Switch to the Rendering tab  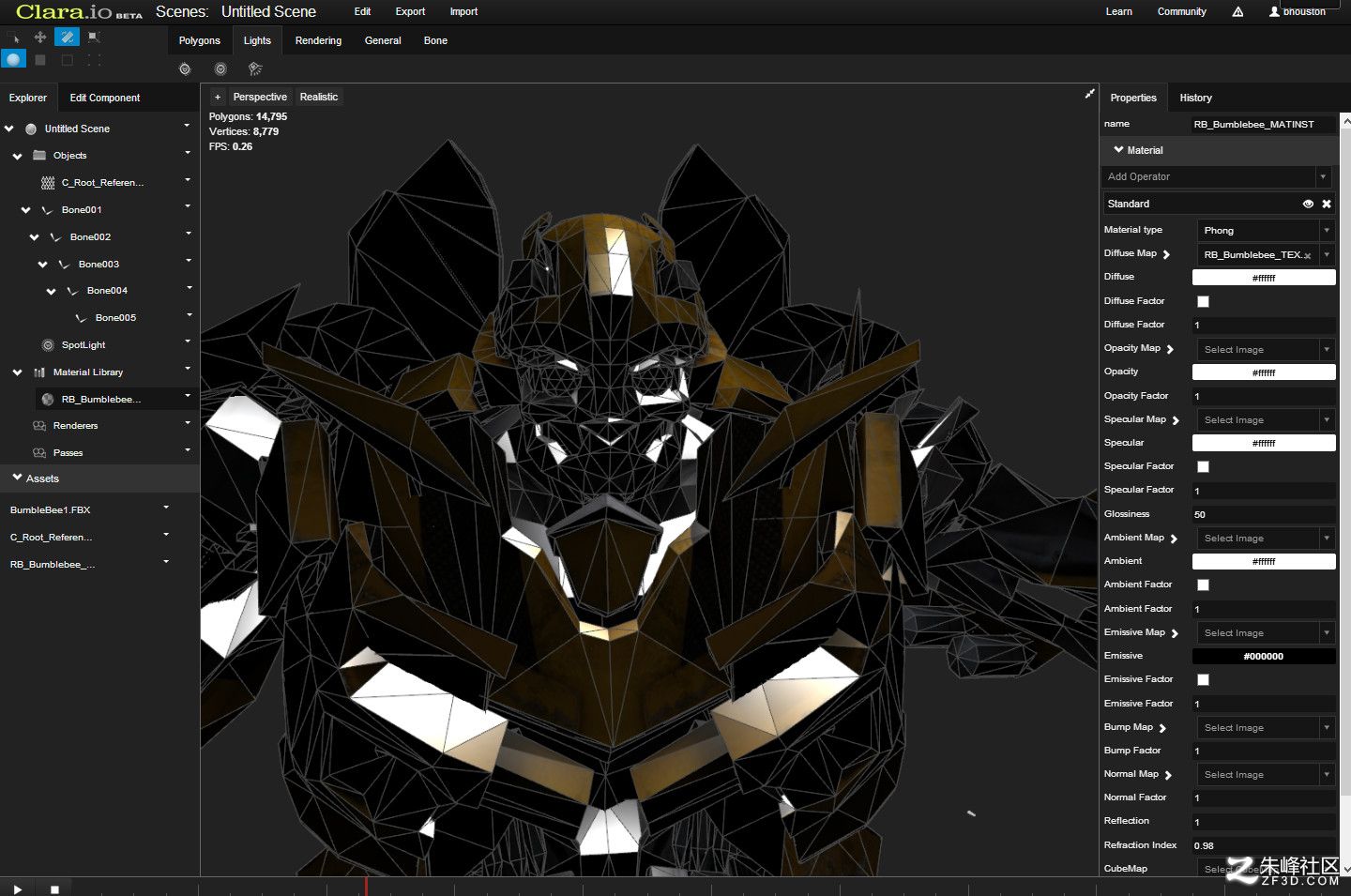pyautogui.click(x=318, y=40)
